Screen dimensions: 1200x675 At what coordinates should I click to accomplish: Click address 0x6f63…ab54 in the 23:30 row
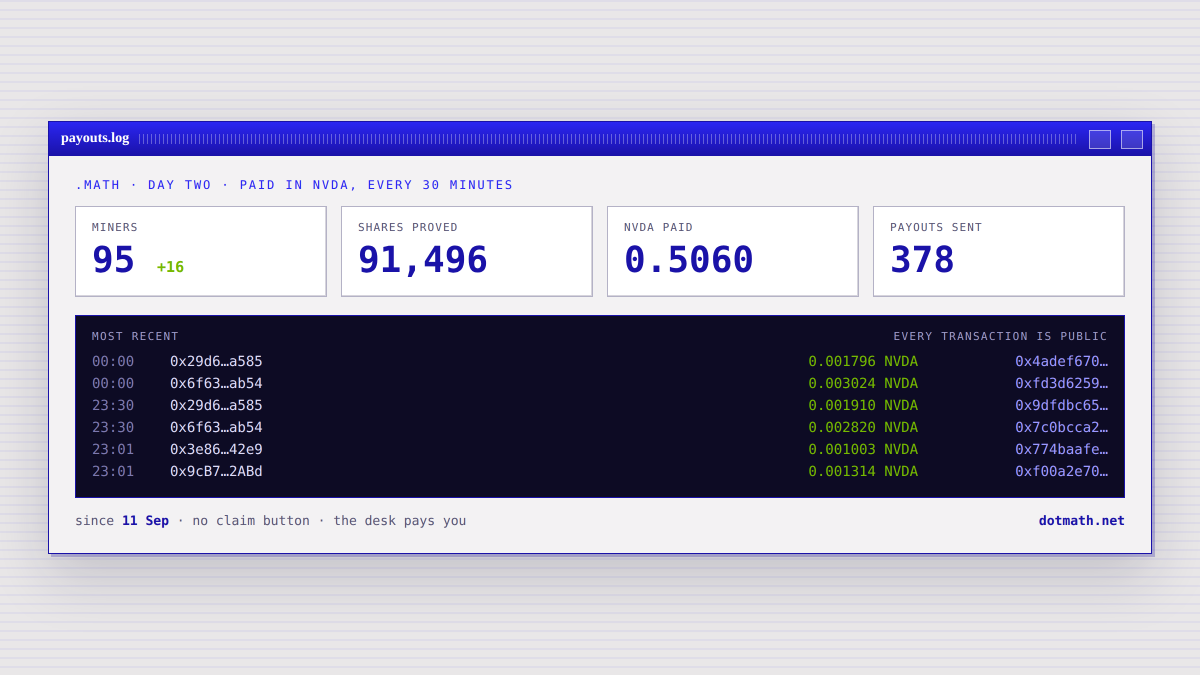tap(216, 427)
